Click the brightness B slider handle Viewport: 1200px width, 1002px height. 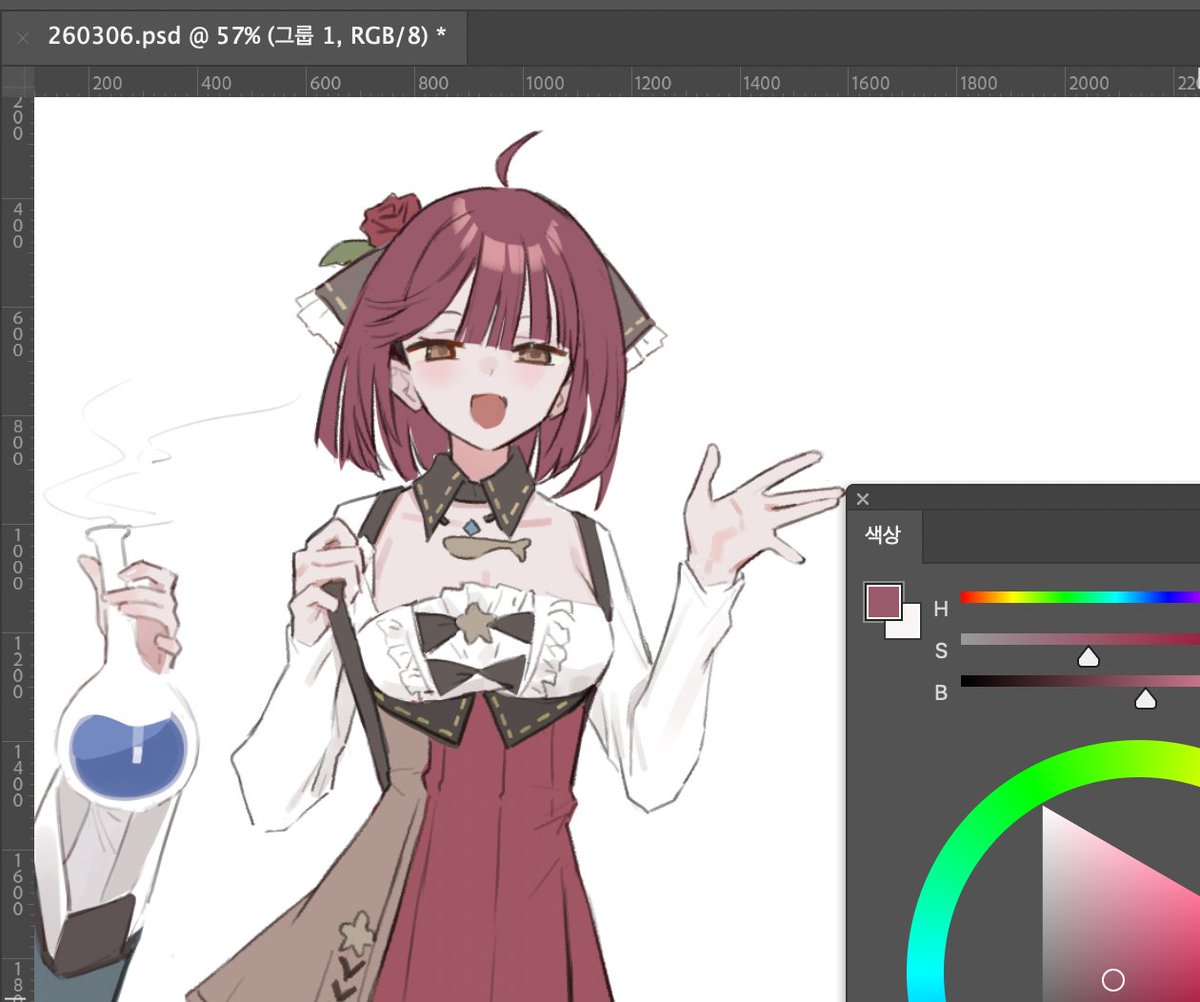point(1146,699)
